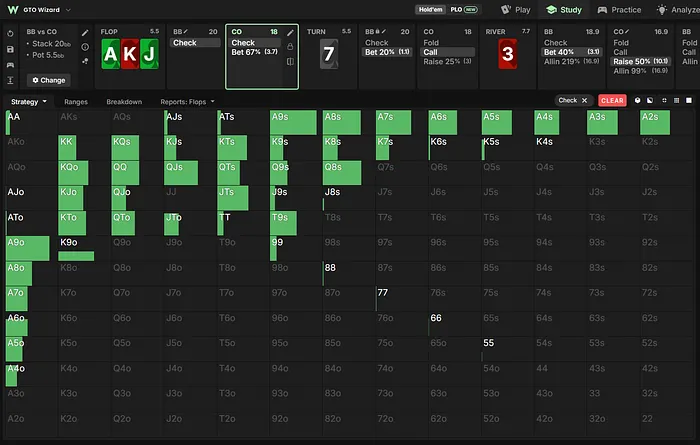Open the Analyze section

(678, 10)
